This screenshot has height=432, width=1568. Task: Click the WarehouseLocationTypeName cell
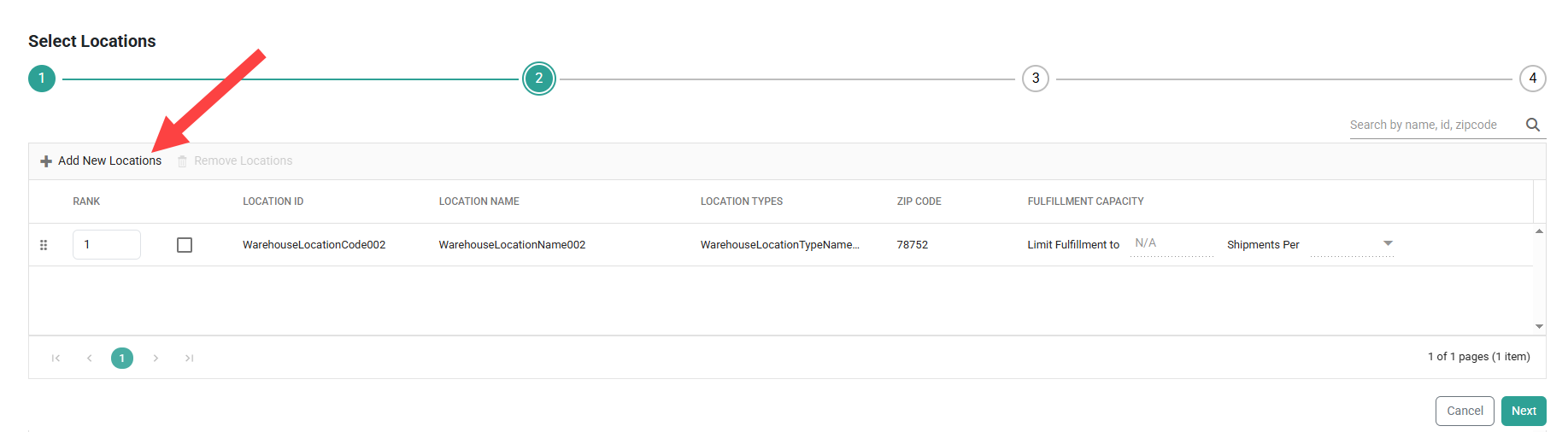pyautogui.click(x=780, y=245)
